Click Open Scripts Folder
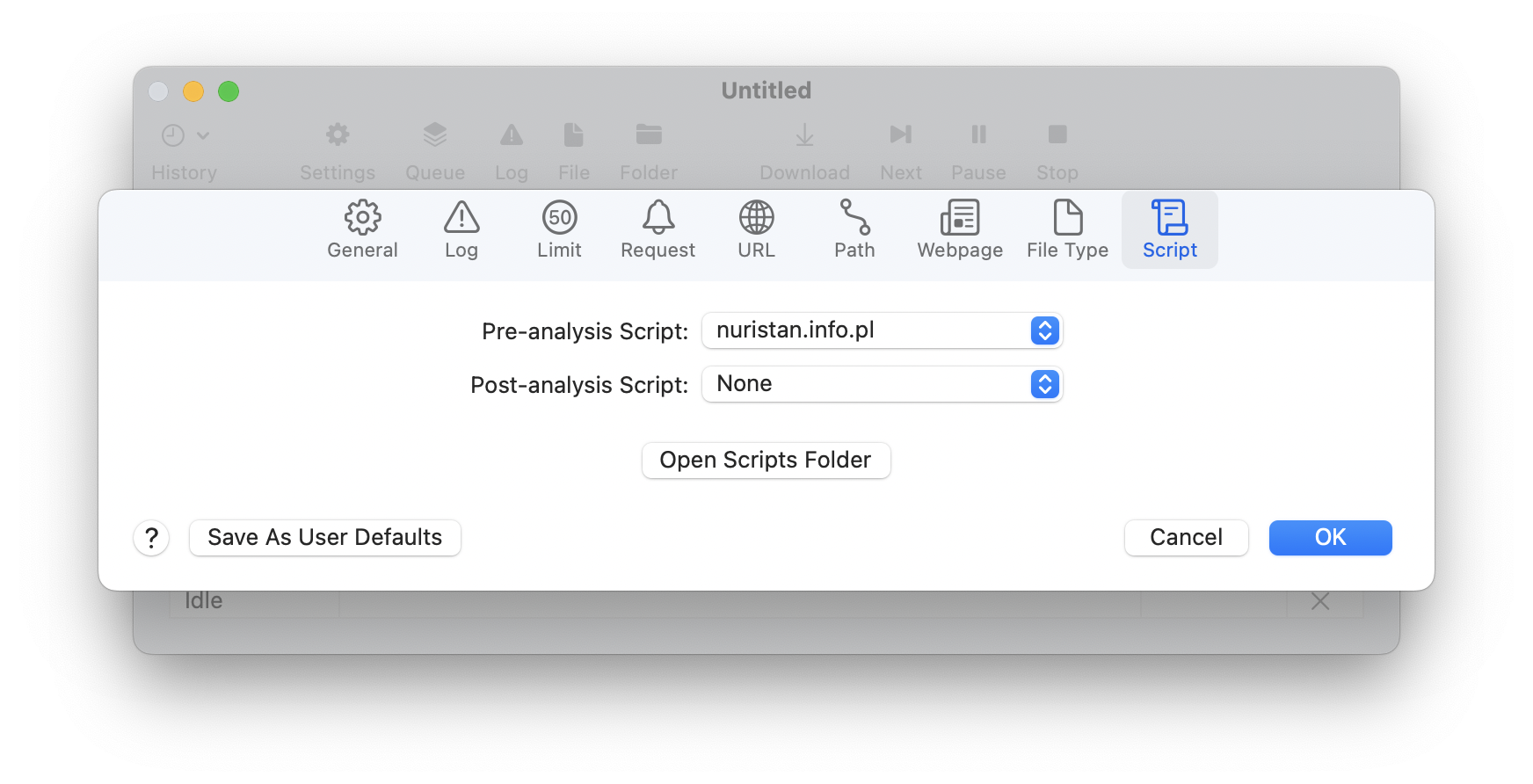The image size is (1533, 784). click(x=765, y=460)
